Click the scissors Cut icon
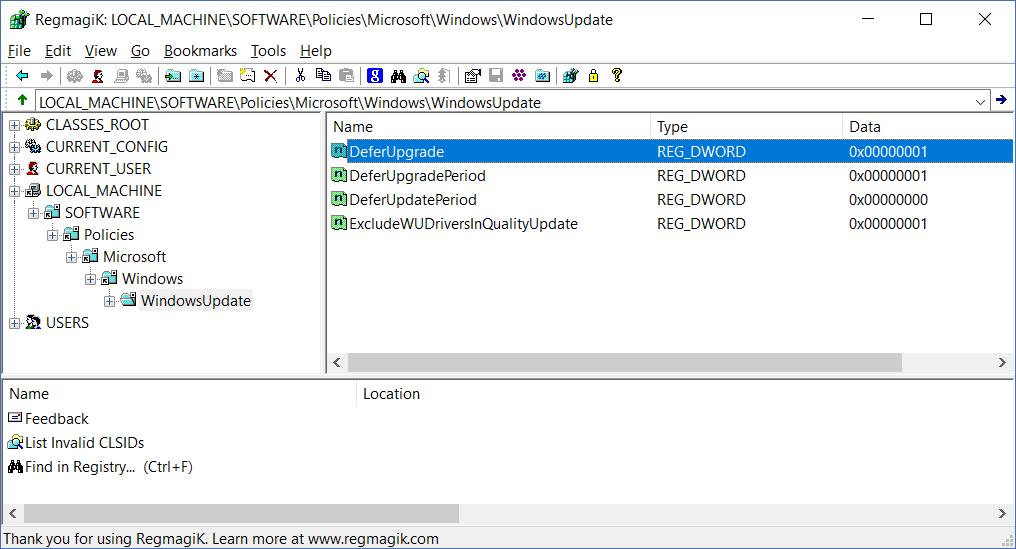Image resolution: width=1016 pixels, height=549 pixels. tap(299, 76)
